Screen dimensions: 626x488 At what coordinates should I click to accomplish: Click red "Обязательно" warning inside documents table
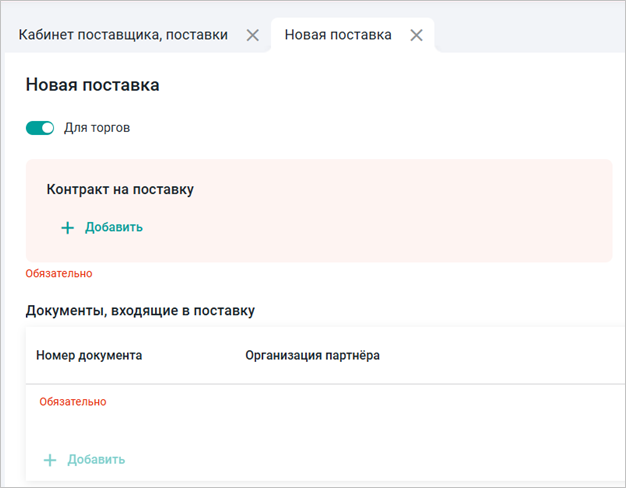pos(73,402)
